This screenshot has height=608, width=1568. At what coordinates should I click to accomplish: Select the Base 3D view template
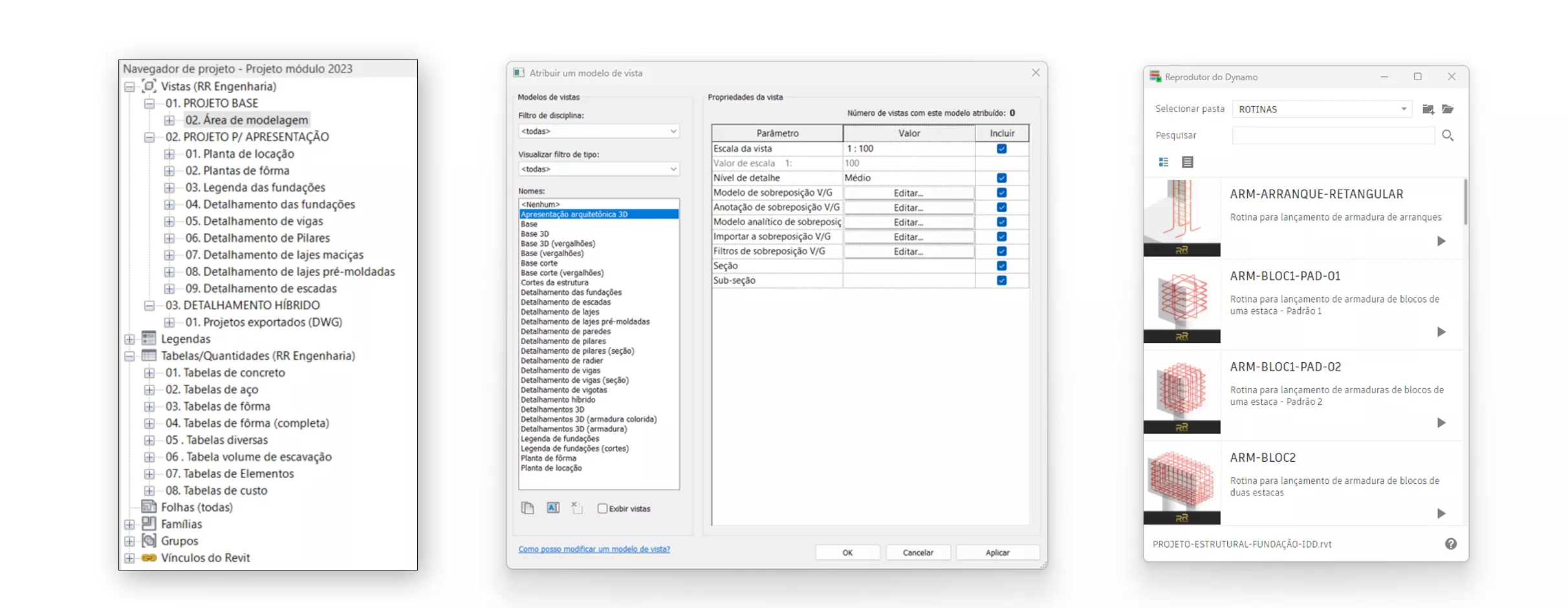tap(534, 233)
